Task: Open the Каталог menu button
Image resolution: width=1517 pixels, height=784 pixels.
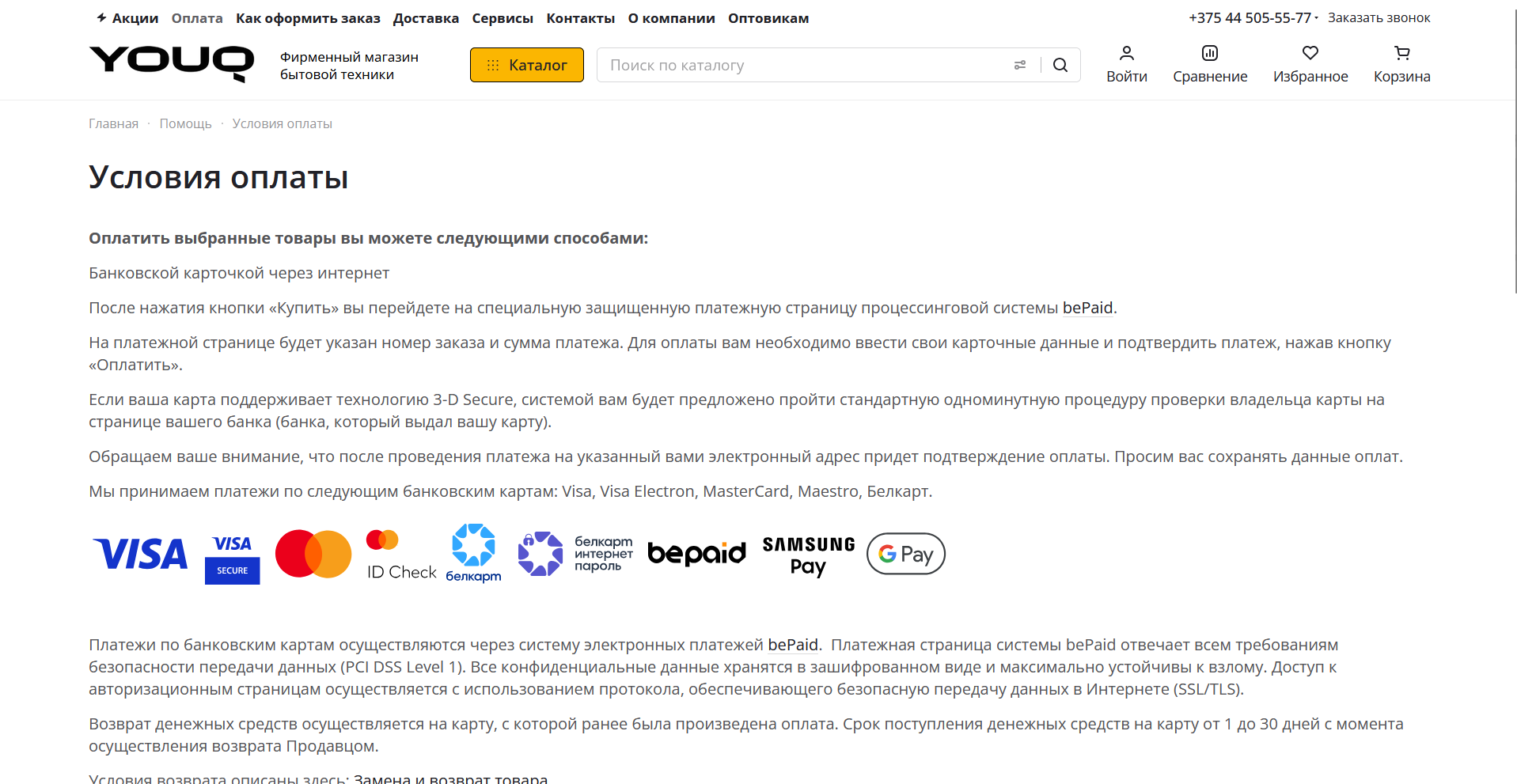Action: point(526,65)
